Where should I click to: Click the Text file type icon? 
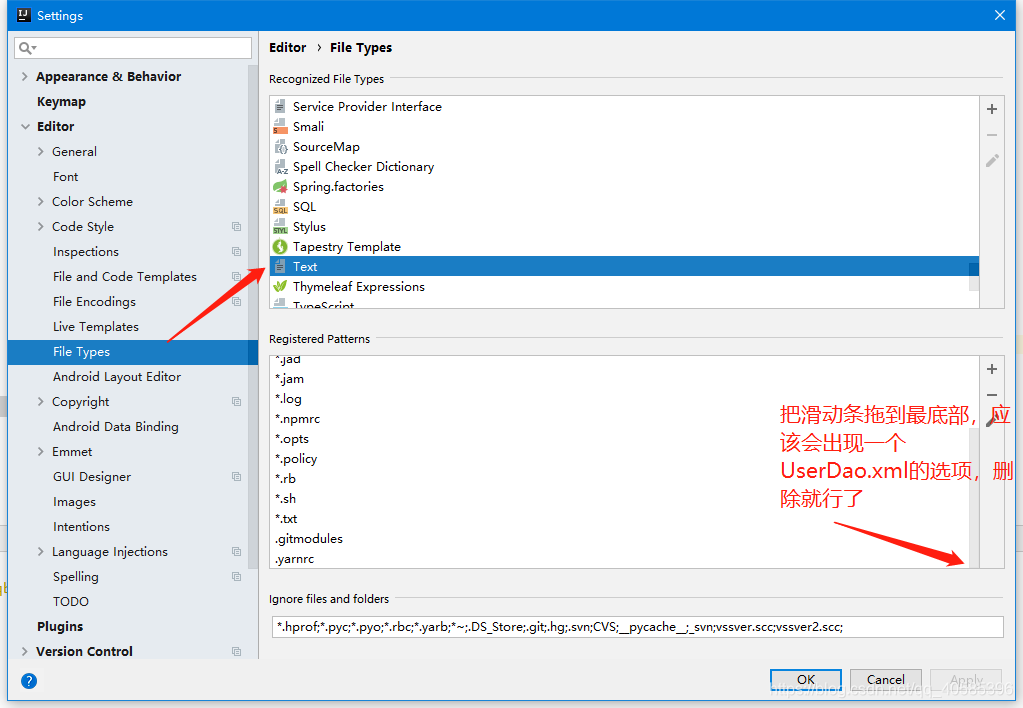point(280,266)
